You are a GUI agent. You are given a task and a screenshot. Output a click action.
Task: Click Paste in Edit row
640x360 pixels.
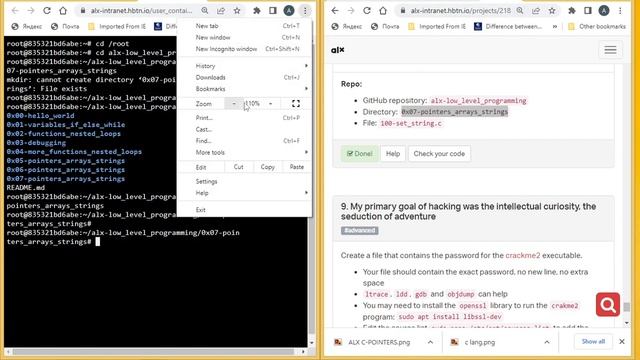coord(297,167)
